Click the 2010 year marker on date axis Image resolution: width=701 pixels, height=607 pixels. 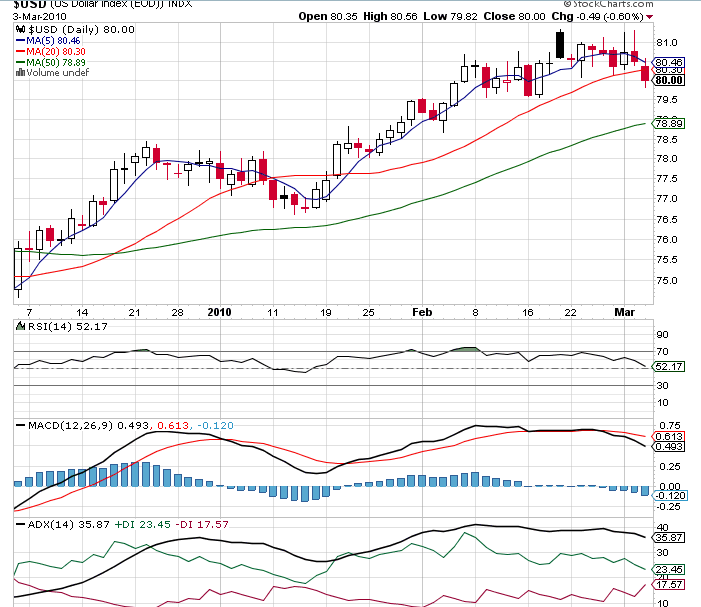(219, 312)
